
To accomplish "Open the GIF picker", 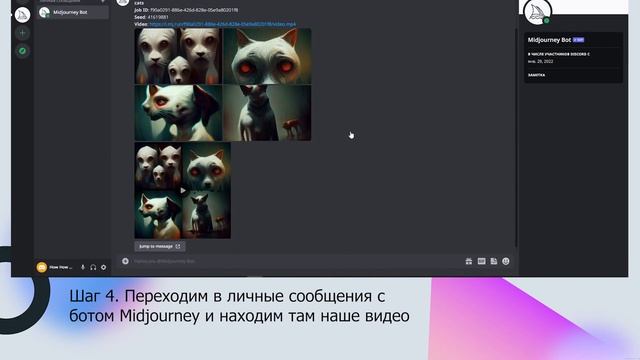I will tap(482, 261).
